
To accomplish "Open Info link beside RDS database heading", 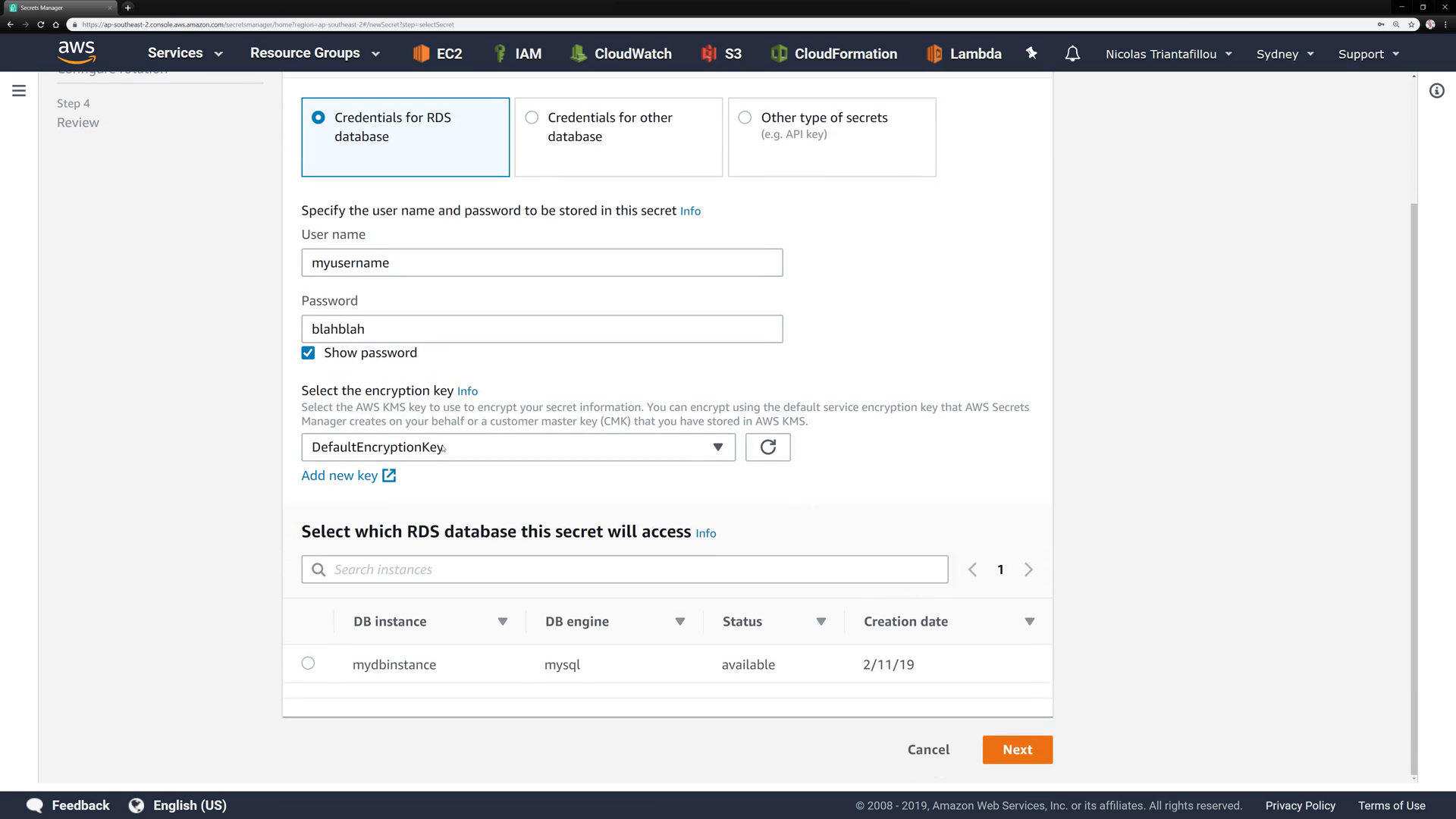I will (705, 534).
